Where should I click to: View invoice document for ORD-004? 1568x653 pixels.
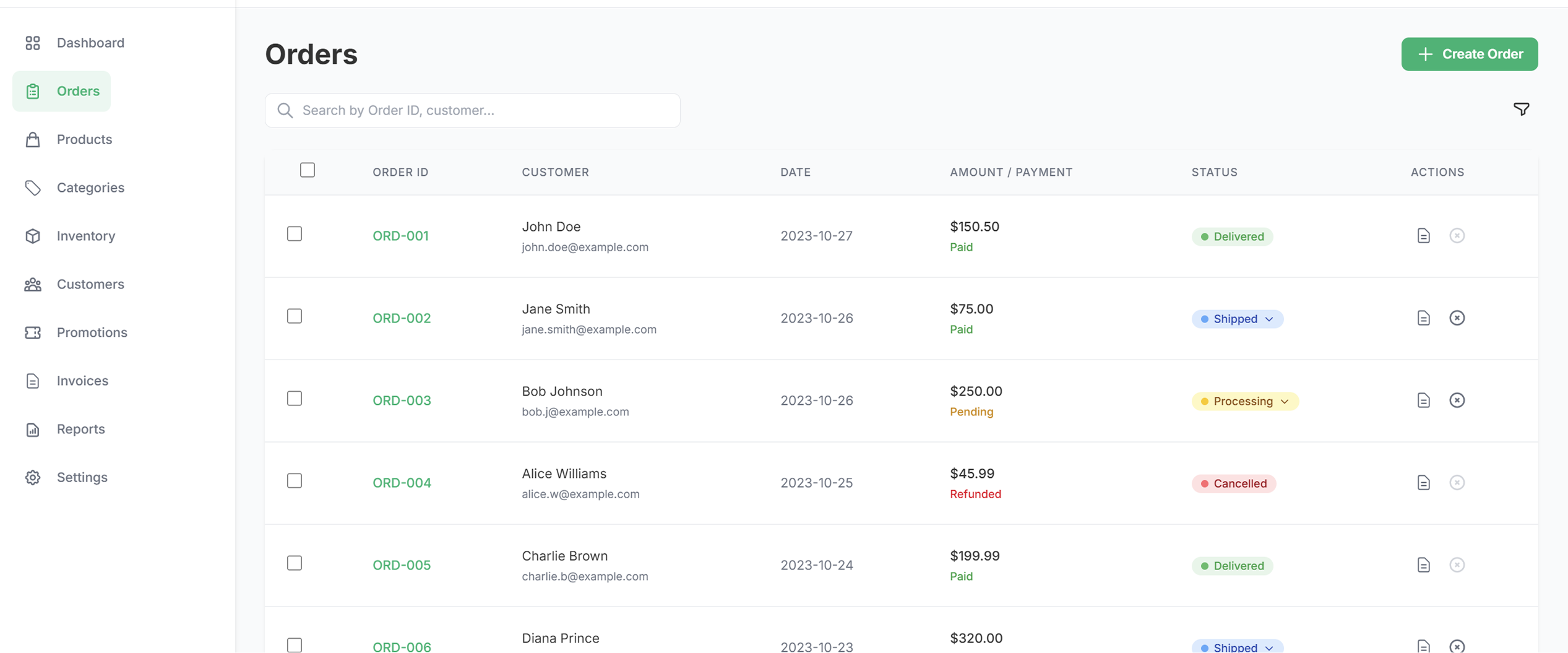pos(1423,483)
